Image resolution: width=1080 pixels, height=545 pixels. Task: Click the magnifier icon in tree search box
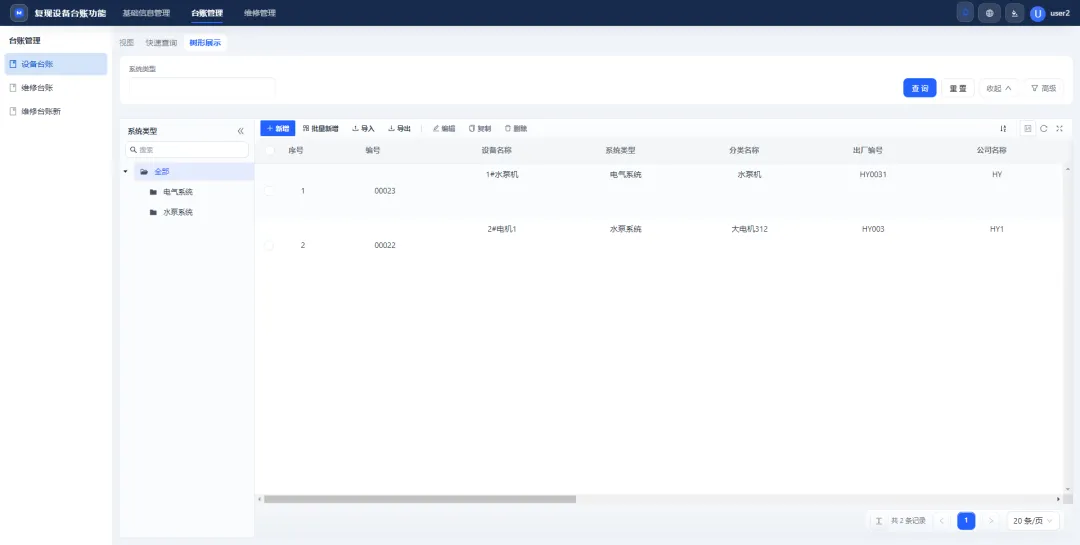134,150
